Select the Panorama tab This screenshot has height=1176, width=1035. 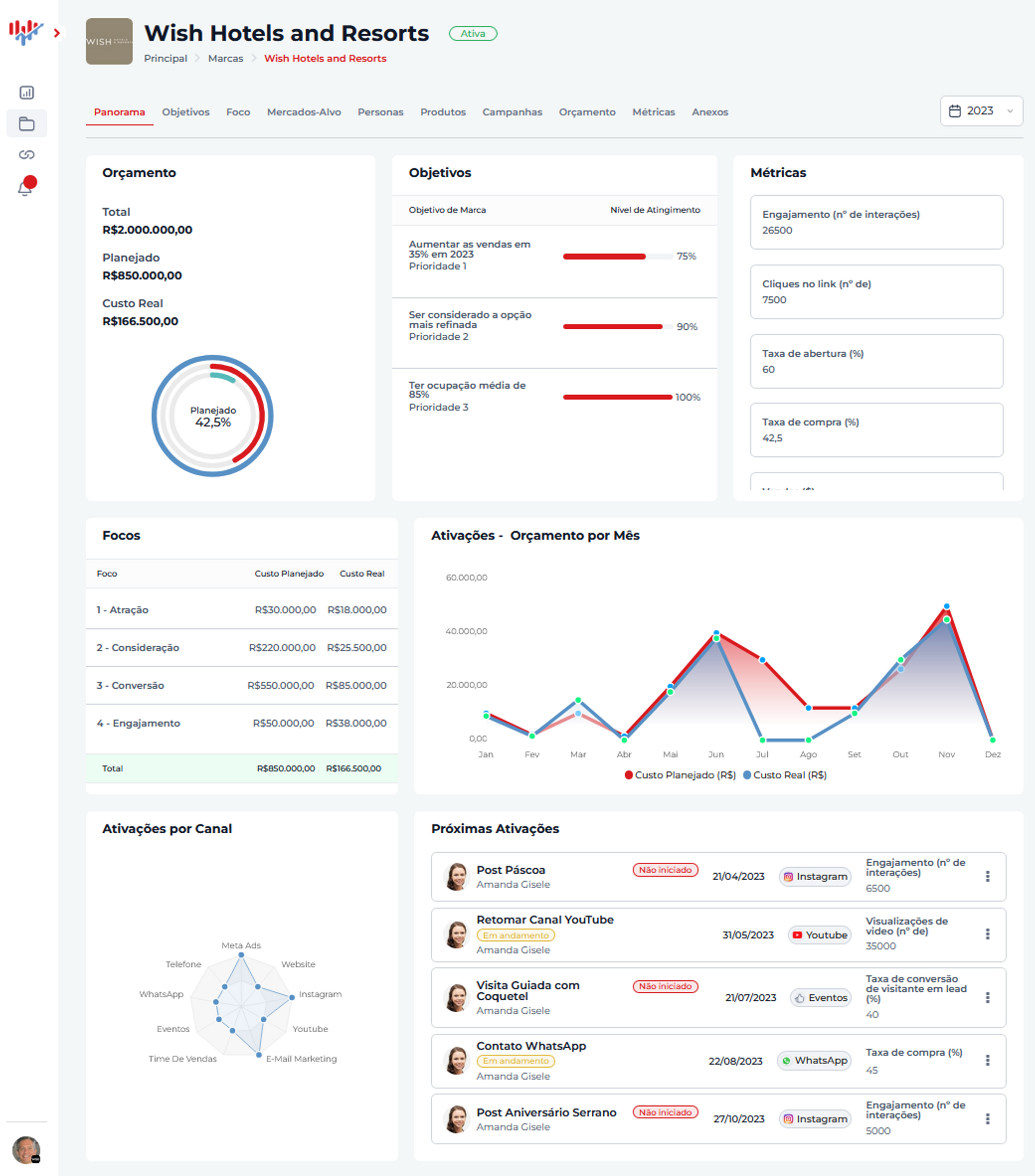120,112
